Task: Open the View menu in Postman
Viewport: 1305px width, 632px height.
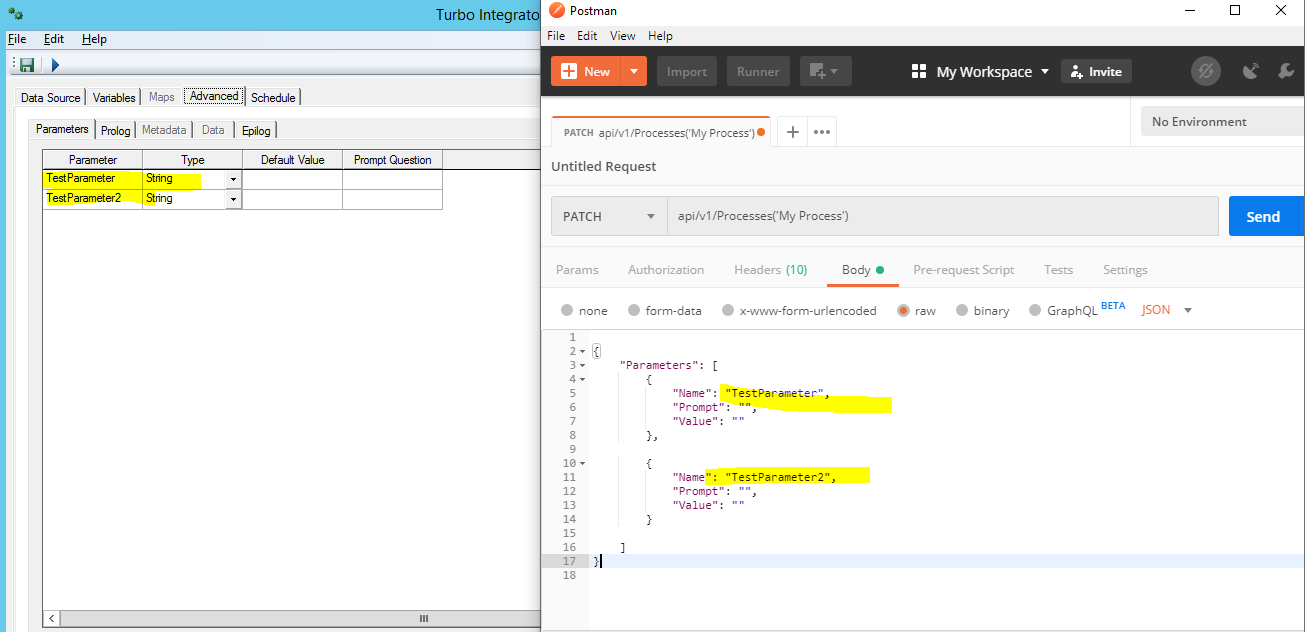Action: click(x=623, y=35)
